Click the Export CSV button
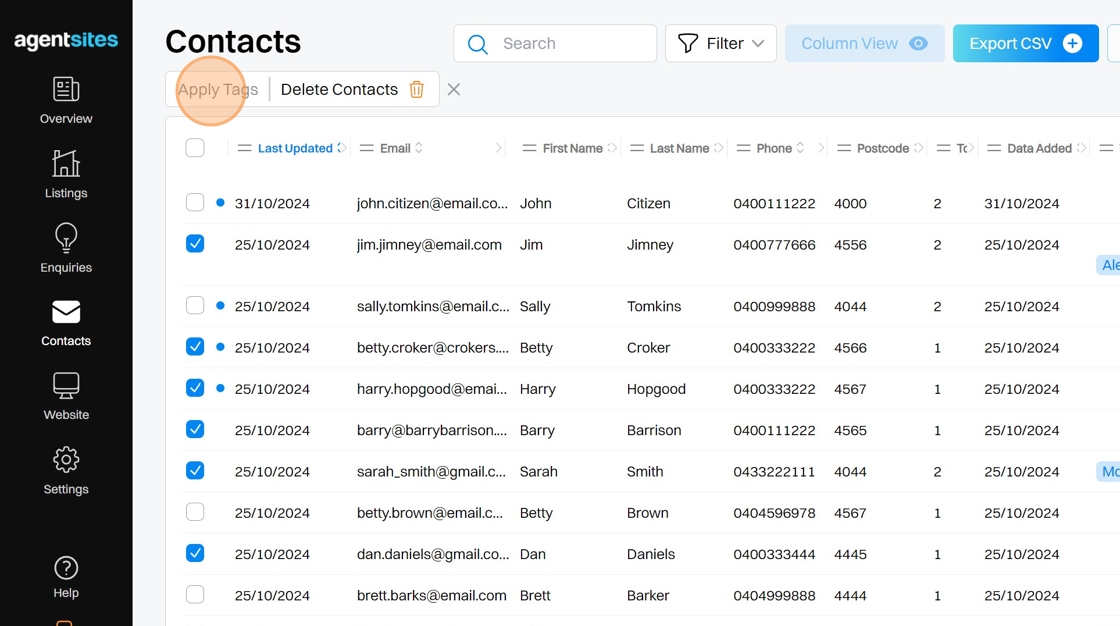The image size is (1120, 626). 1025,44
